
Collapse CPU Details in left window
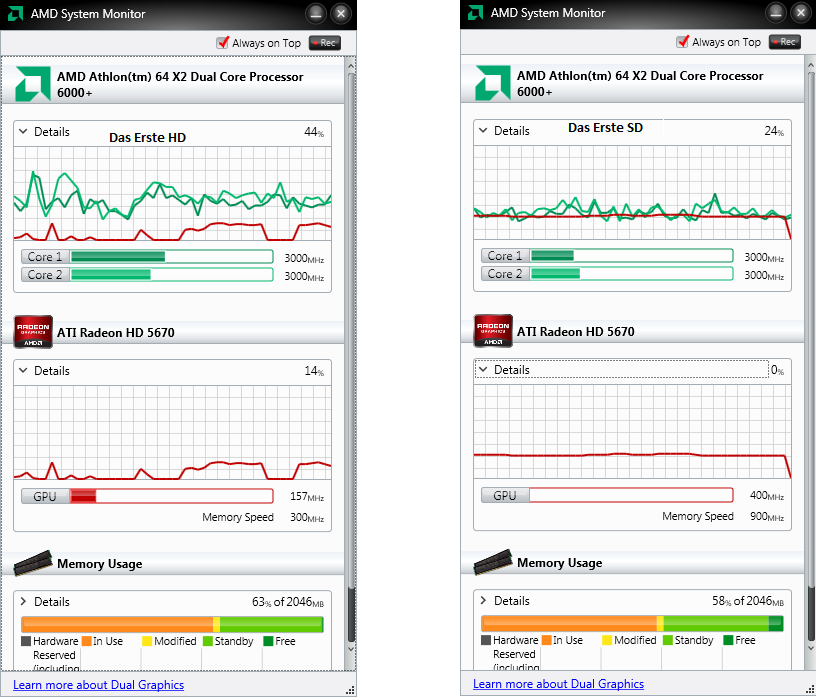(x=23, y=132)
